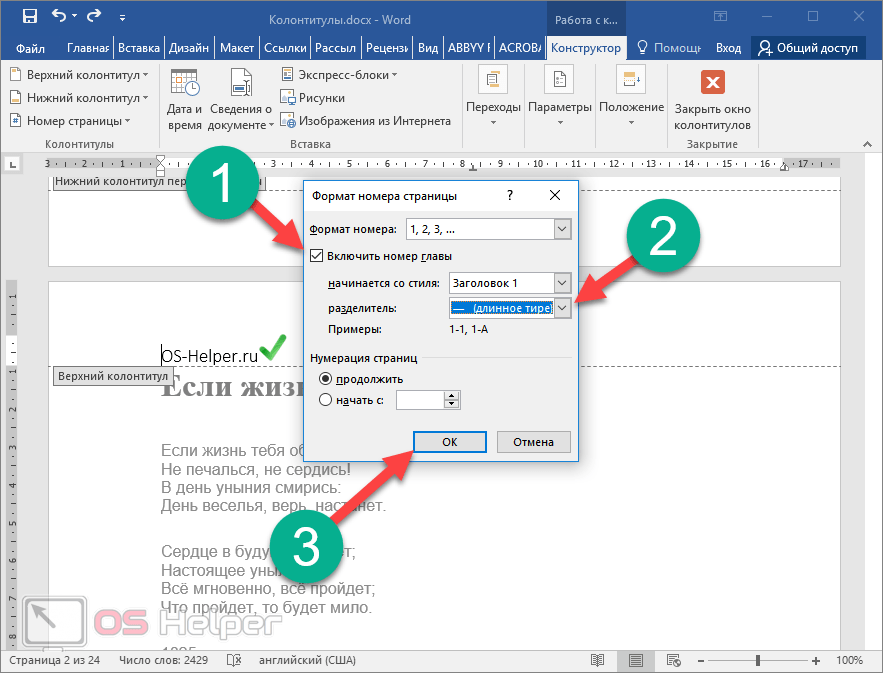Select the Start at radio button
The width and height of the screenshot is (883, 673).
pos(325,400)
